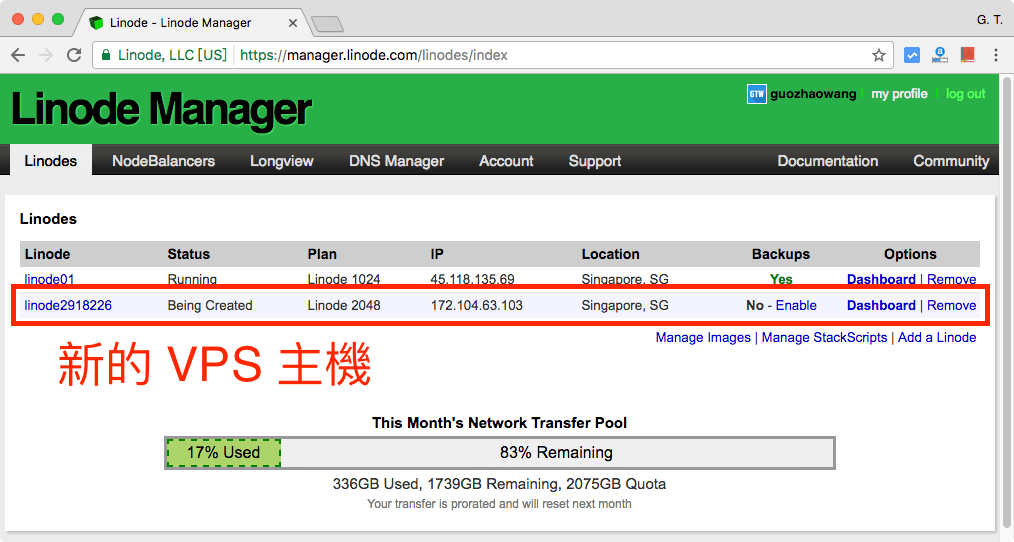This screenshot has height=542, width=1014.
Task: Open Manage StackScripts
Action: pyautogui.click(x=824, y=338)
